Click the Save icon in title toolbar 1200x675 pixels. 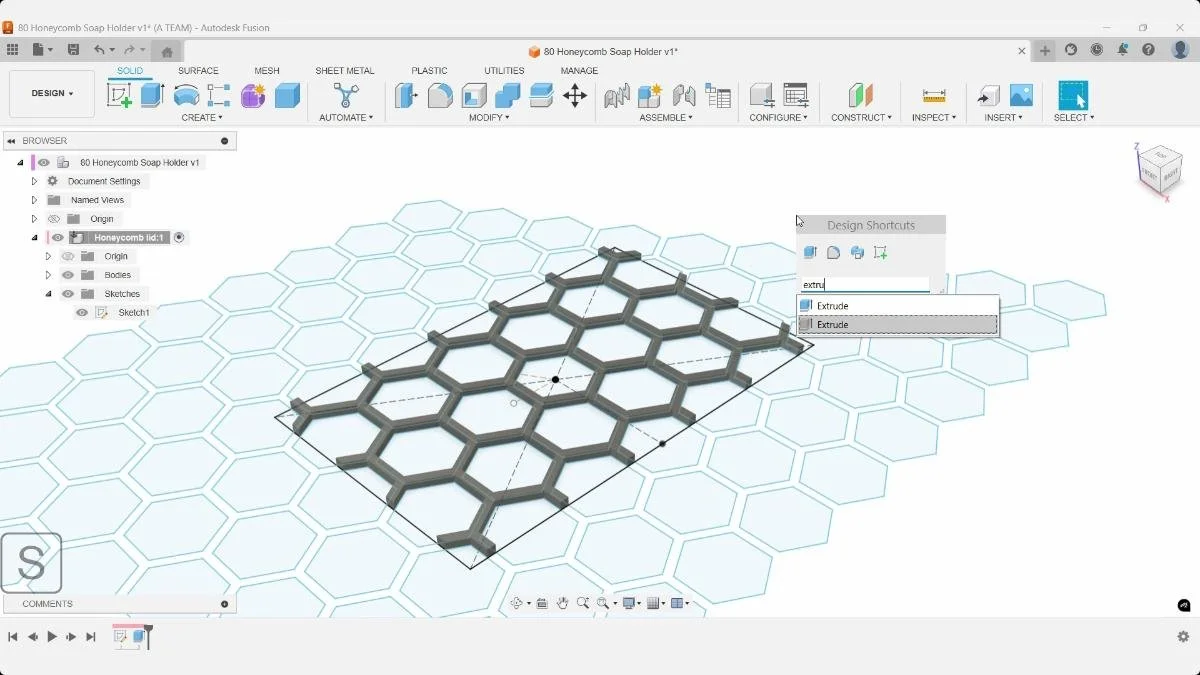(x=73, y=50)
